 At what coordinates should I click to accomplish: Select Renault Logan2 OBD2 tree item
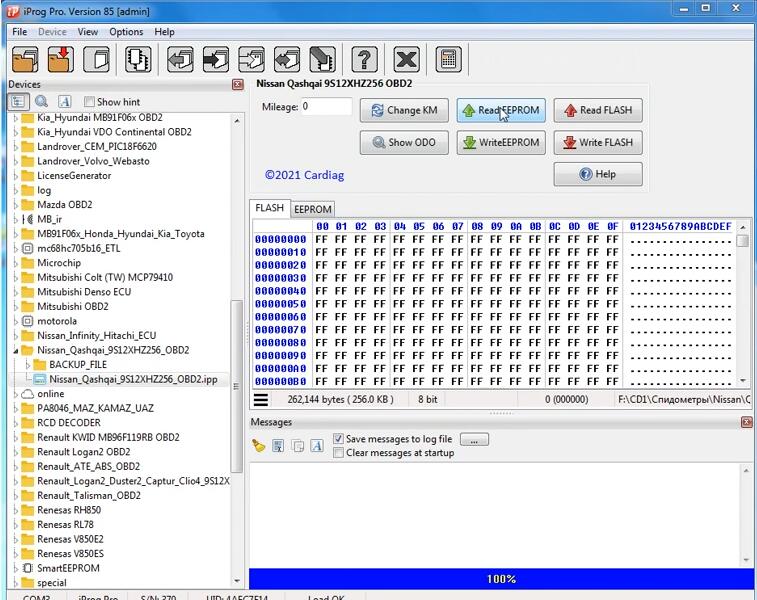[x=84, y=452]
